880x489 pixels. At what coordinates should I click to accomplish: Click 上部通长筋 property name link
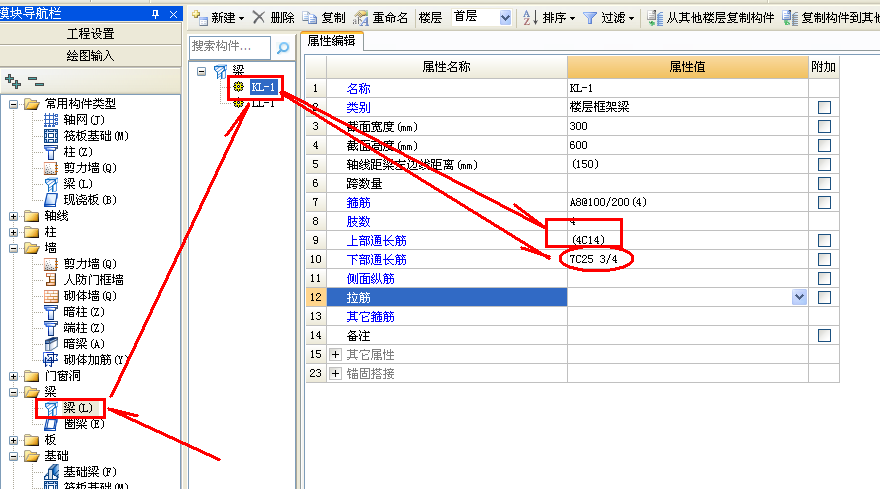376,241
